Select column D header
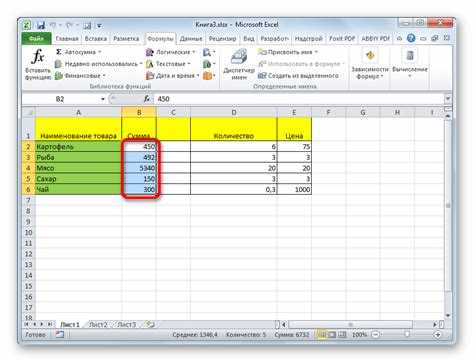Image resolution: width=474 pixels, height=362 pixels. click(234, 113)
